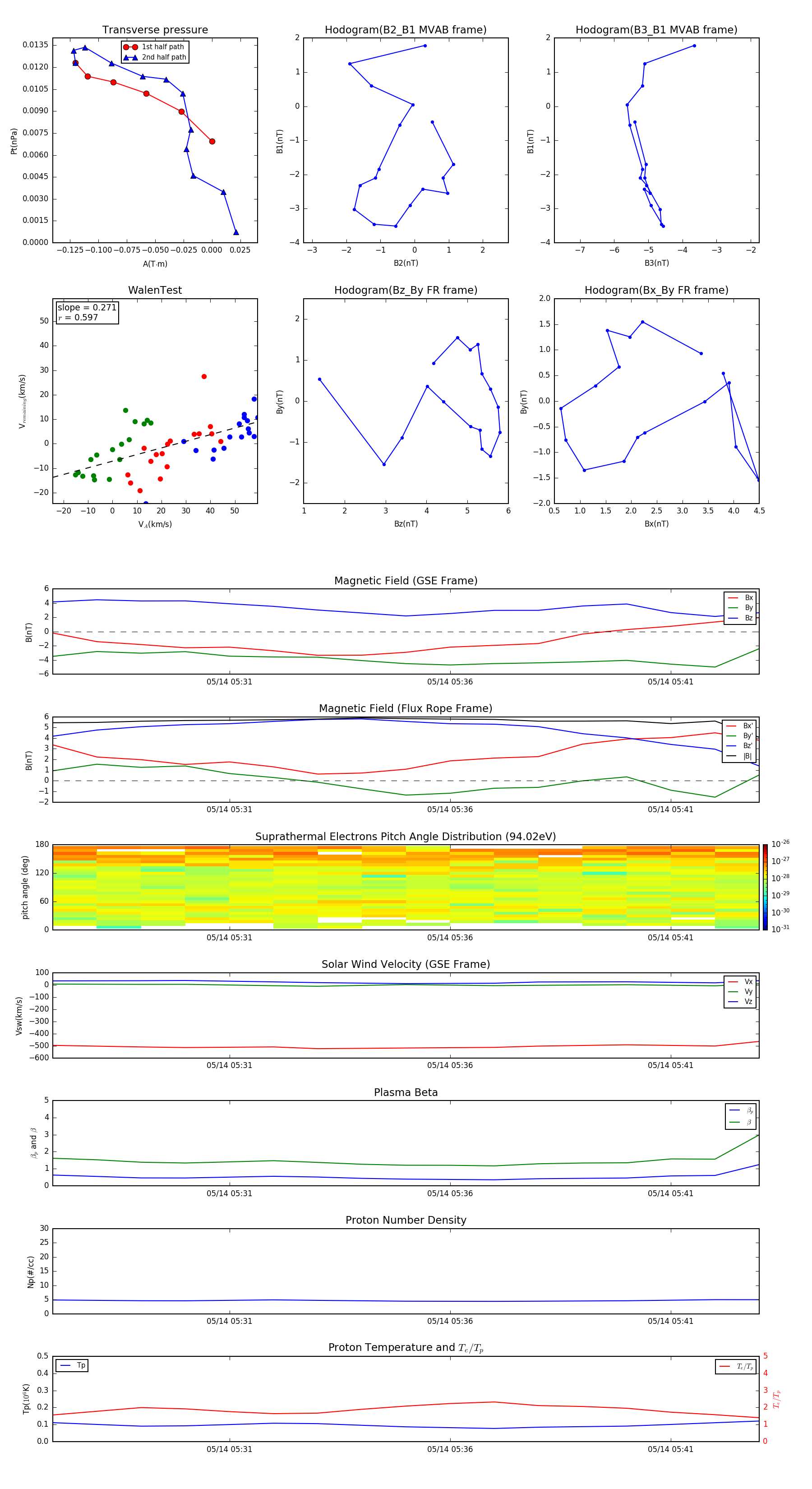
Task: Click the "B3(nT)" x-axis label
Action: click(656, 263)
